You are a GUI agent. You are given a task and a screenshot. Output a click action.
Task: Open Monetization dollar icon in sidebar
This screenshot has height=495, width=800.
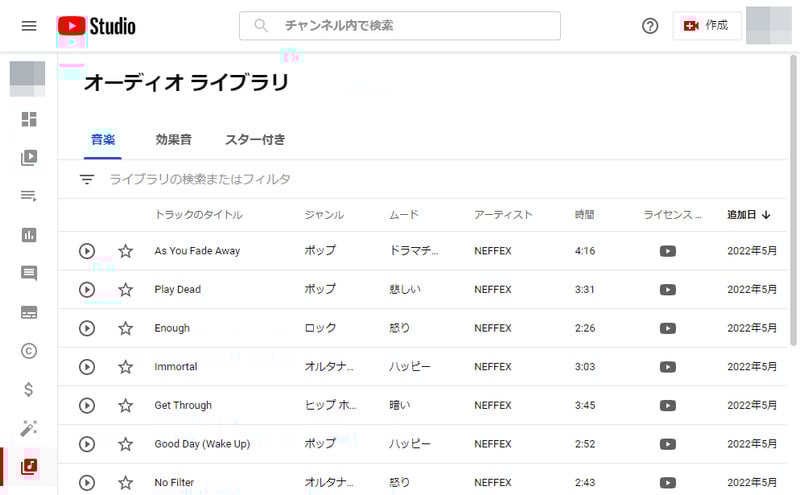[29, 389]
